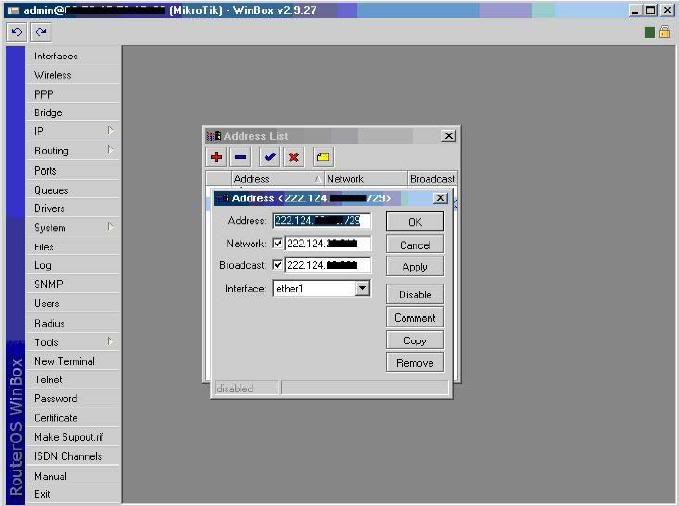Screen dimensions: 679x506
Task: Add a comment using yellow note icon
Action: pos(323,157)
